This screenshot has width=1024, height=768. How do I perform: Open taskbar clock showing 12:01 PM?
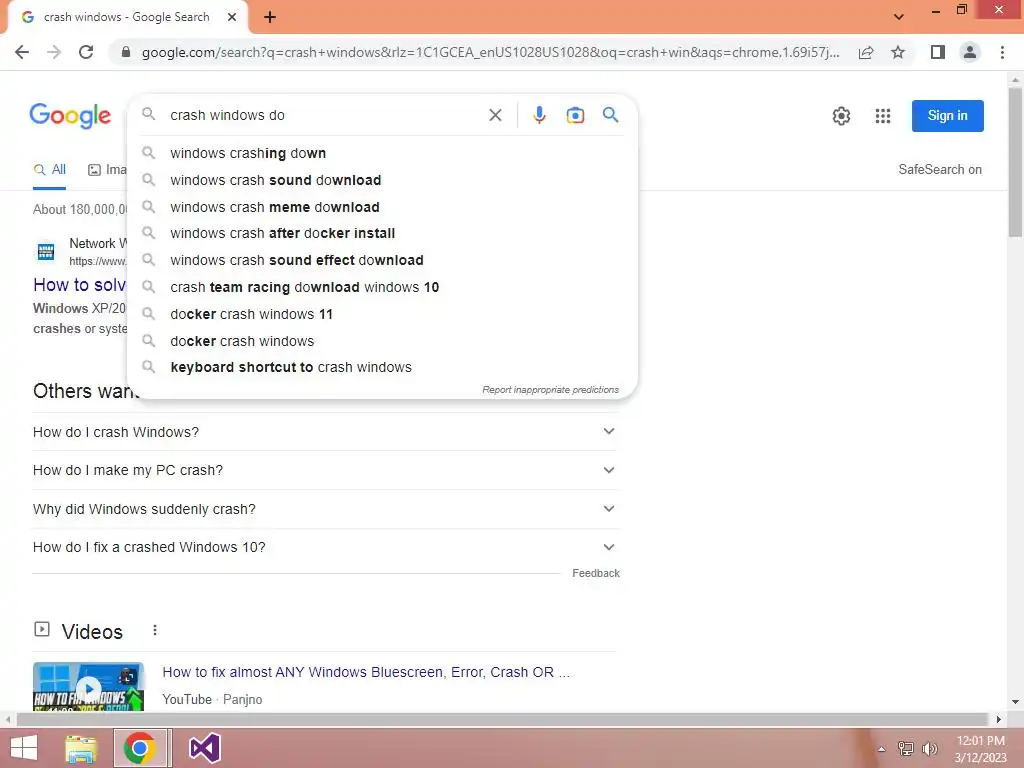(981, 749)
